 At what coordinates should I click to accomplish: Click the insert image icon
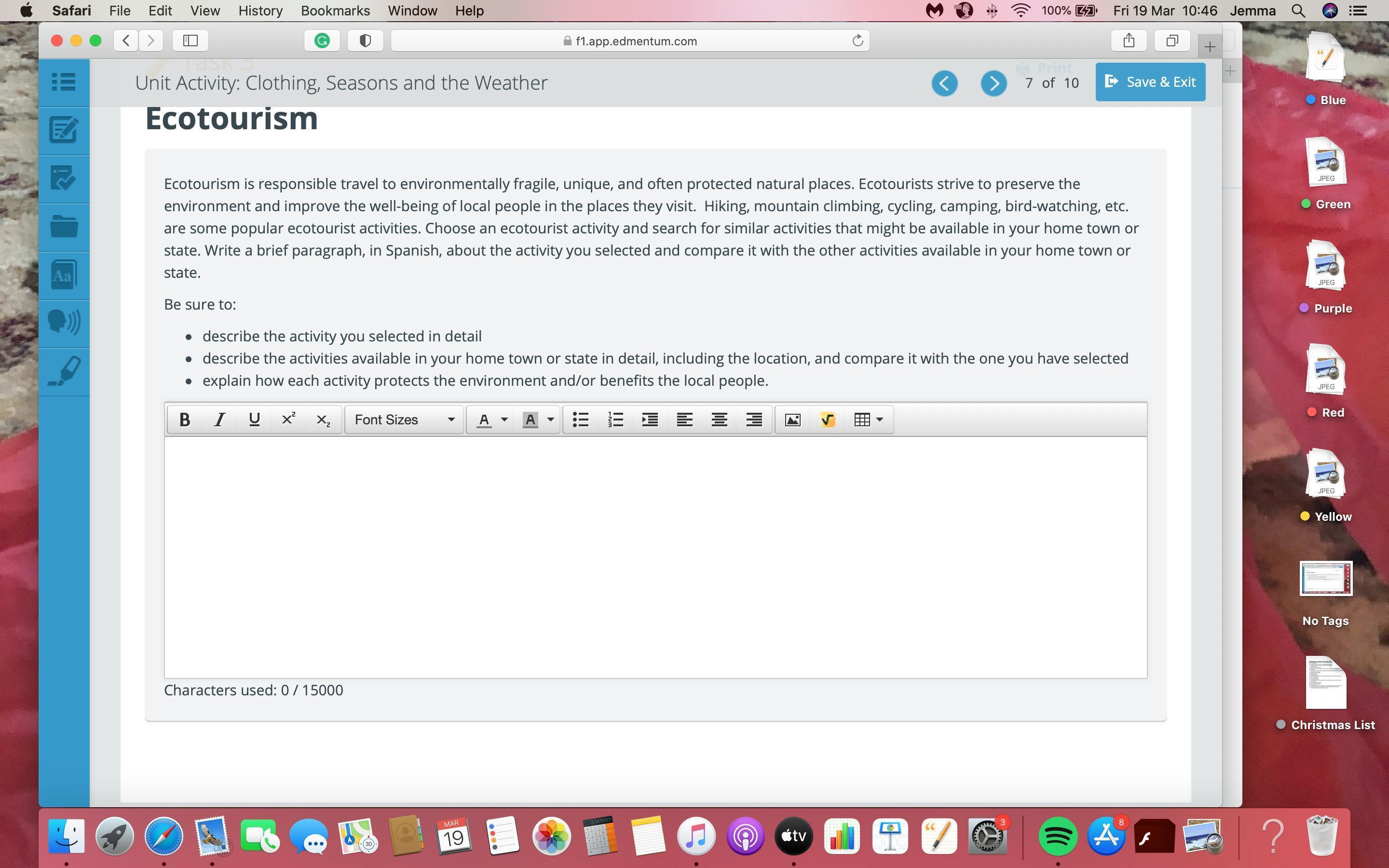click(793, 420)
